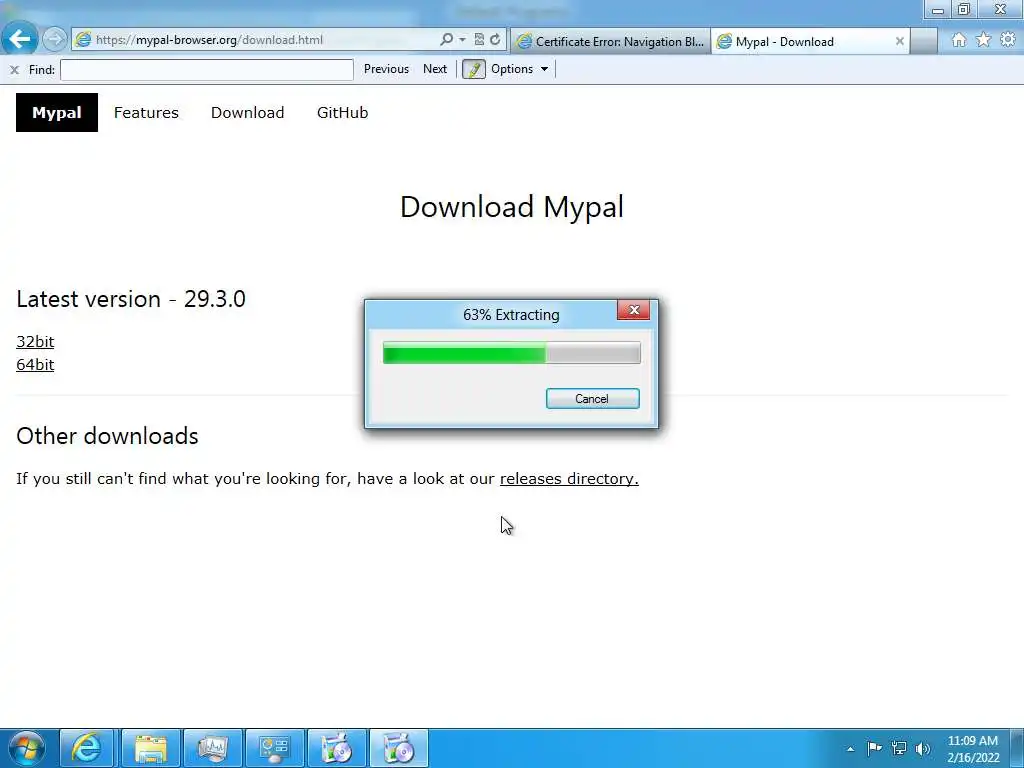Cancel the extraction
Image resolution: width=1024 pixels, height=768 pixels.
coord(592,398)
